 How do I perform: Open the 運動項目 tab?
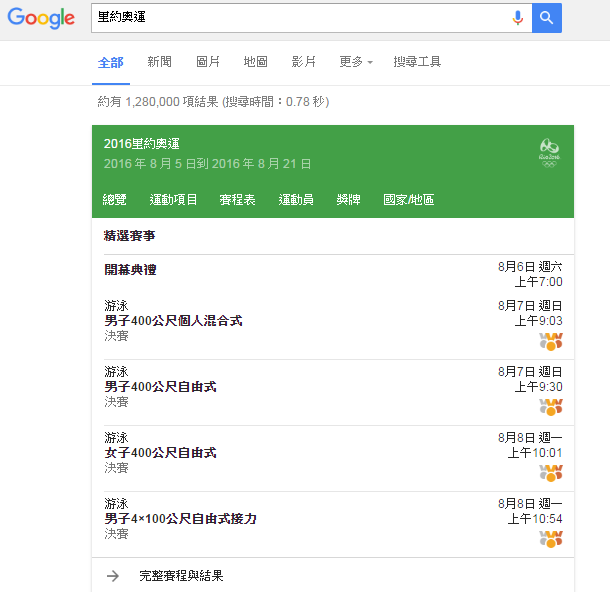coord(174,200)
